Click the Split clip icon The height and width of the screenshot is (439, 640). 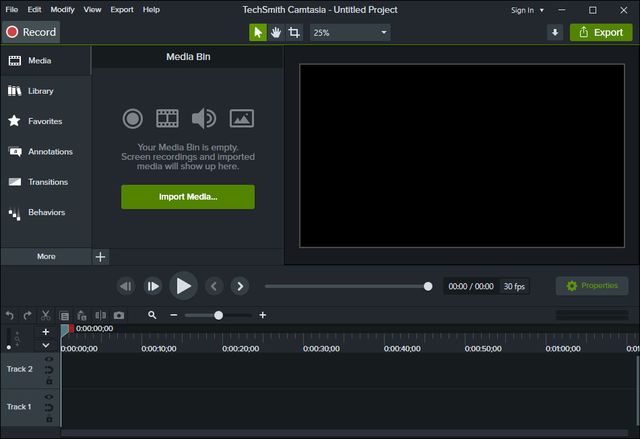[101, 315]
